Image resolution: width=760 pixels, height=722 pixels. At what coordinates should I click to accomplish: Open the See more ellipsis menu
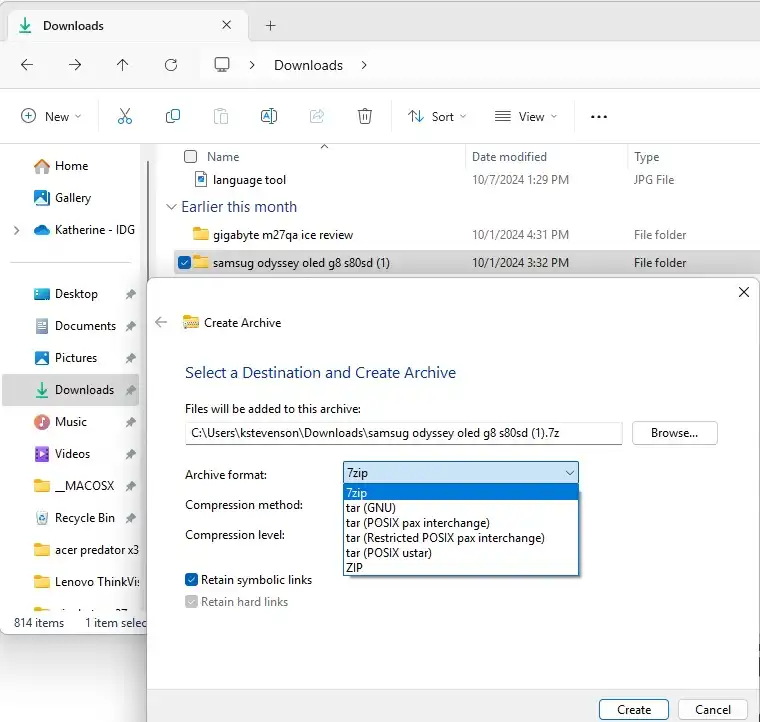599,117
